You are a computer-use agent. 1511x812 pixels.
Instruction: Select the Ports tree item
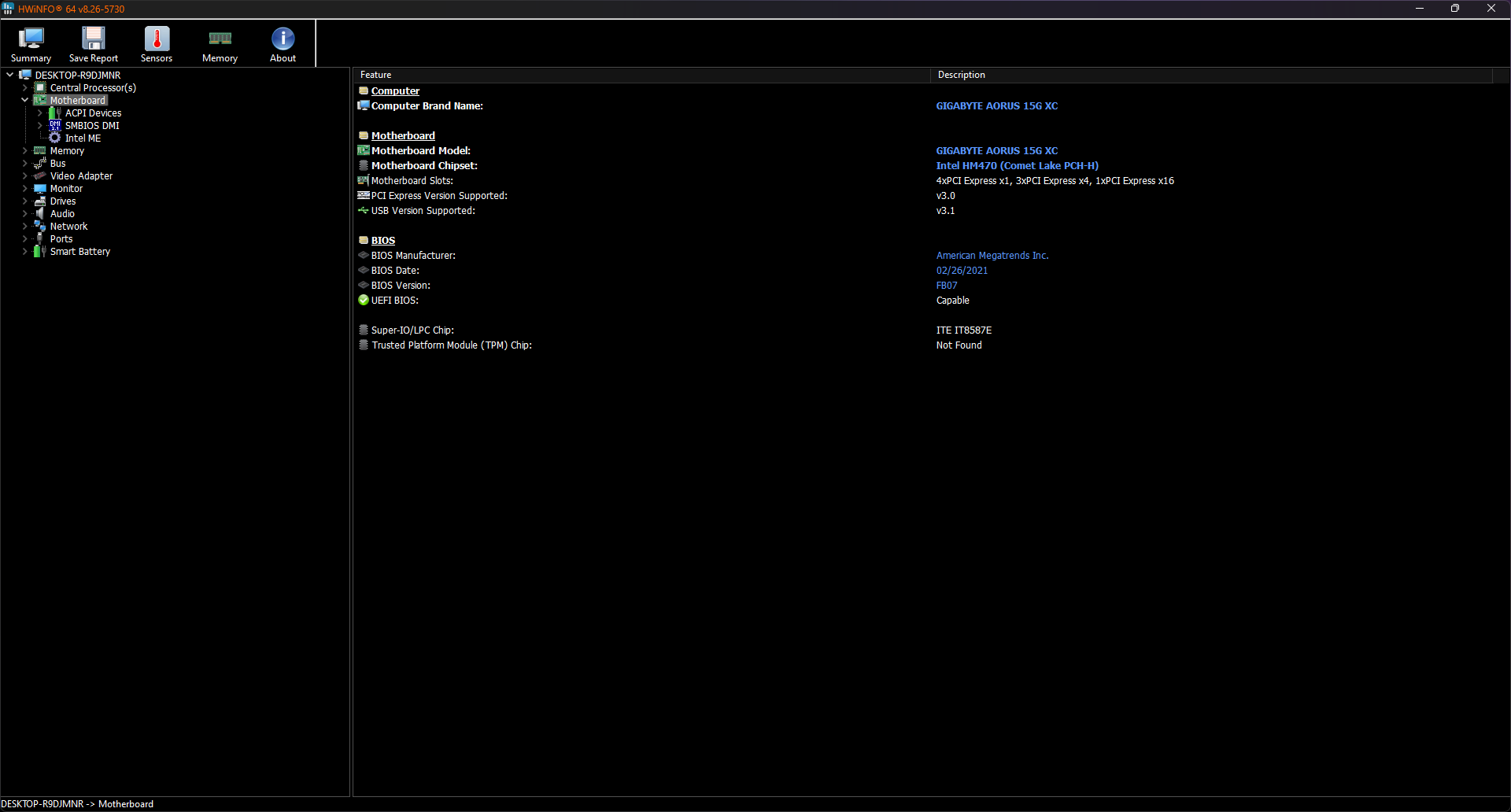(x=61, y=239)
